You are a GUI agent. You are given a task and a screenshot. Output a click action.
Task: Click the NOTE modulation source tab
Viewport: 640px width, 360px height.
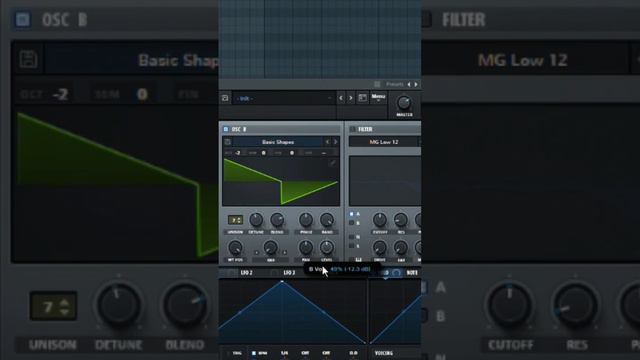[412, 272]
